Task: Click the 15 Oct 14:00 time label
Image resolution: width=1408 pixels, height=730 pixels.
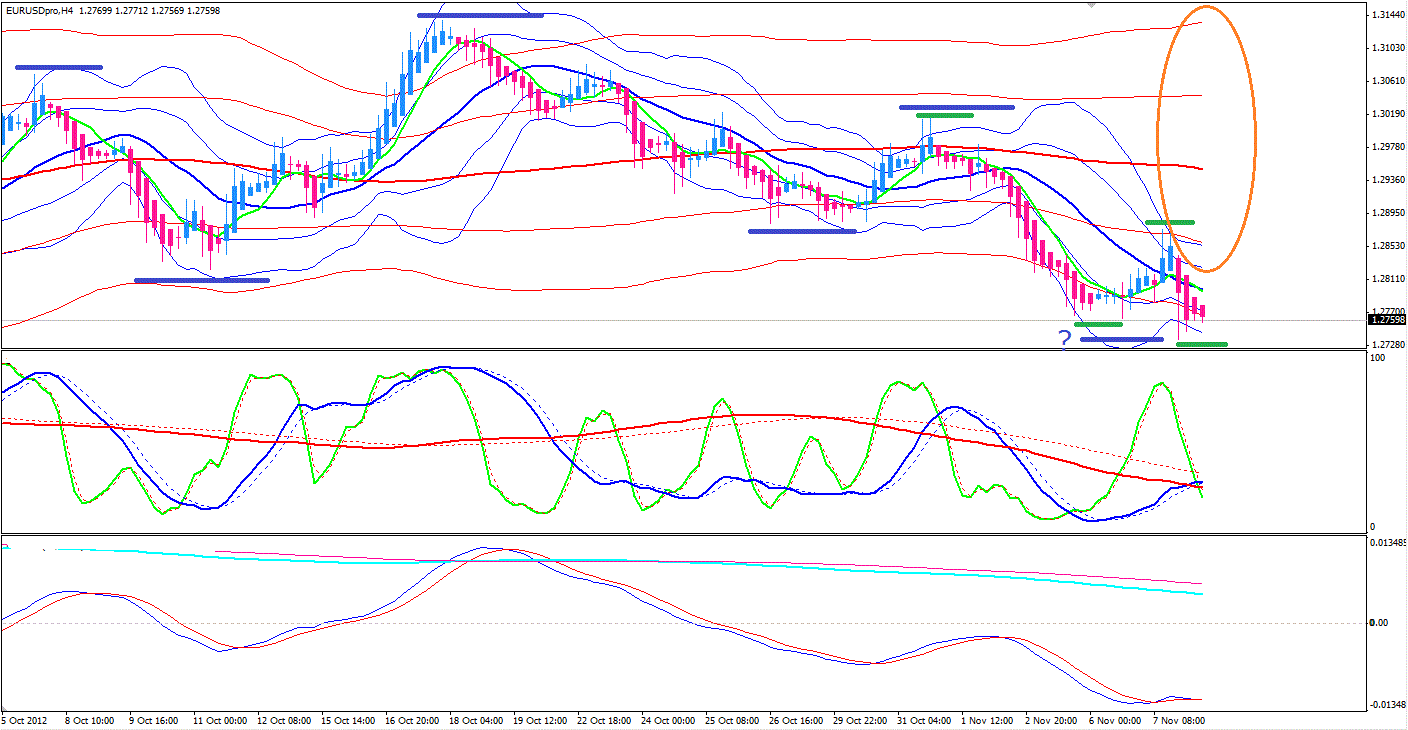Action: tap(349, 719)
